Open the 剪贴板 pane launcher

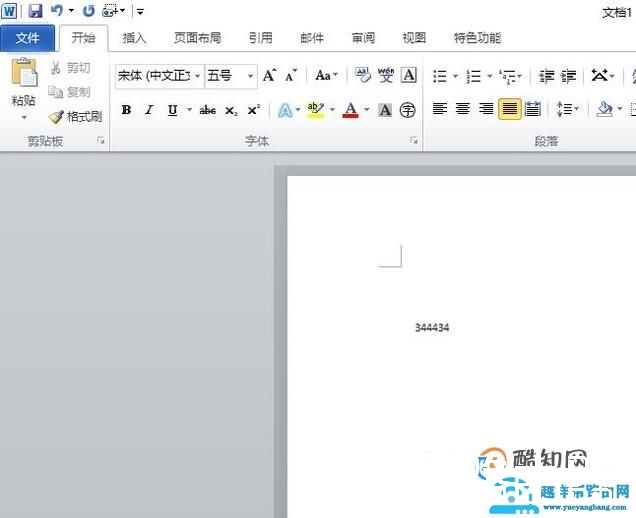coord(101,140)
